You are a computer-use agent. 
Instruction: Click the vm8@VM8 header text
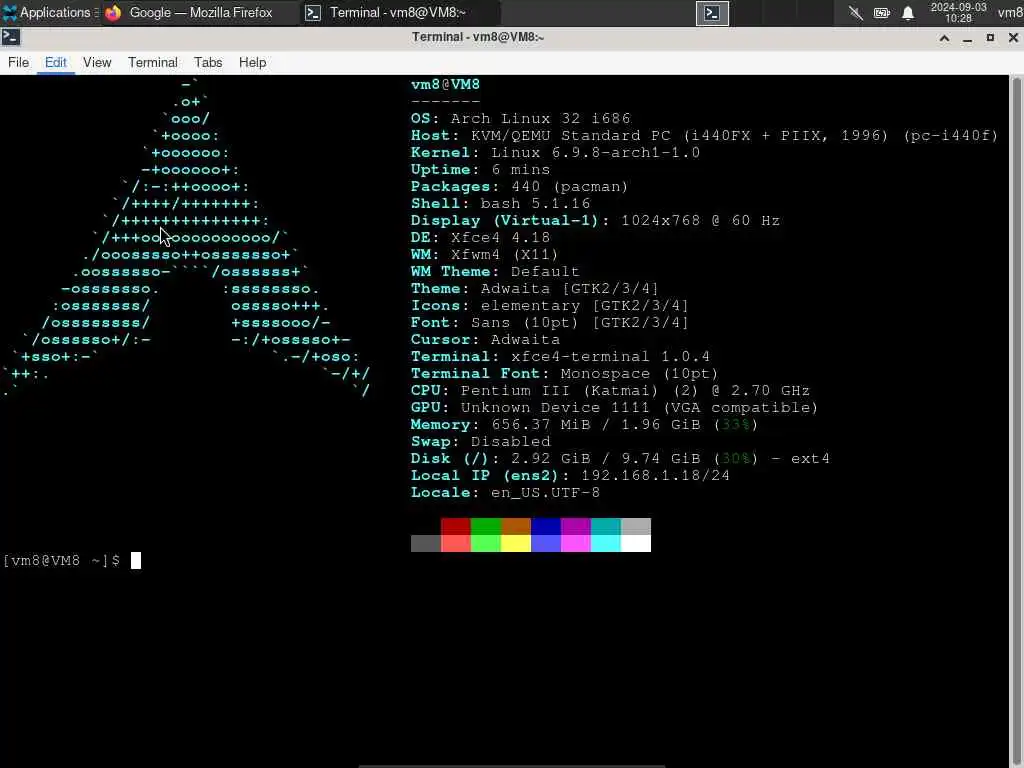point(445,84)
